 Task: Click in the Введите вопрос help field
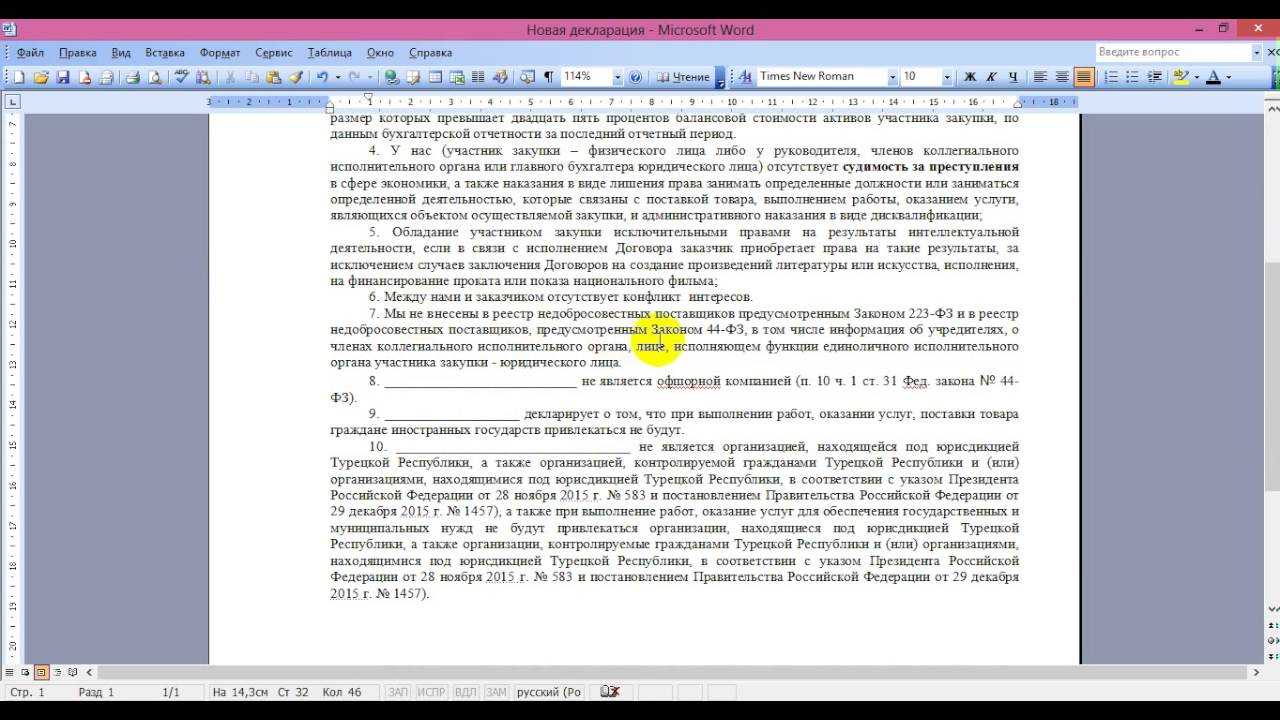1172,52
